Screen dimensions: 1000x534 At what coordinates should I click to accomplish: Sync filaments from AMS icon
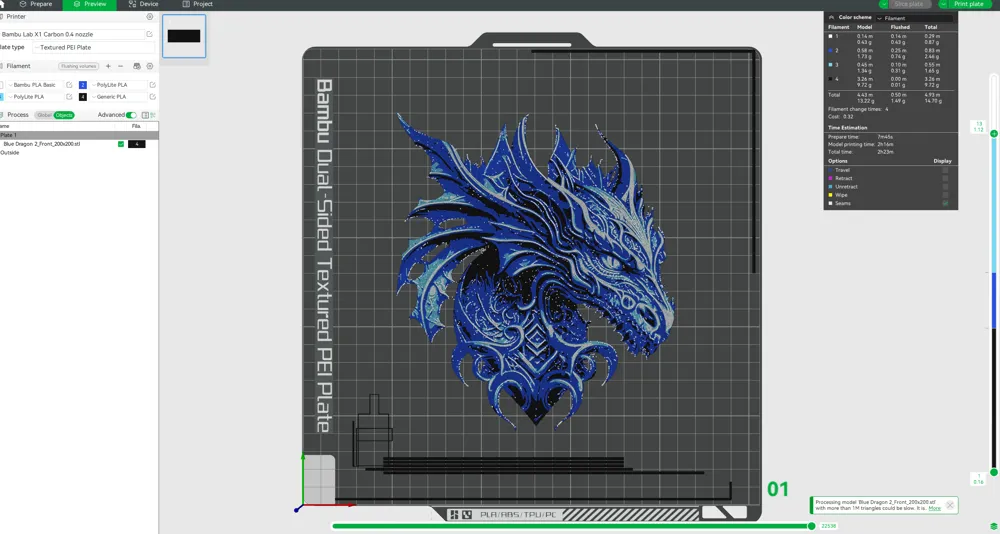coord(136,66)
